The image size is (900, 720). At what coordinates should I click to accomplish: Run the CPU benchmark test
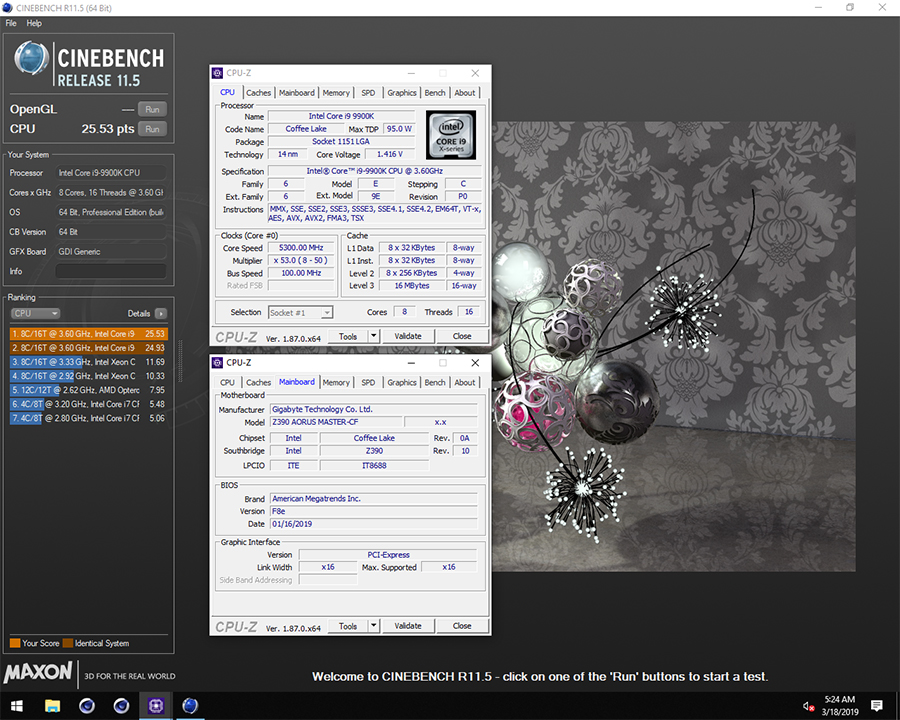click(152, 129)
